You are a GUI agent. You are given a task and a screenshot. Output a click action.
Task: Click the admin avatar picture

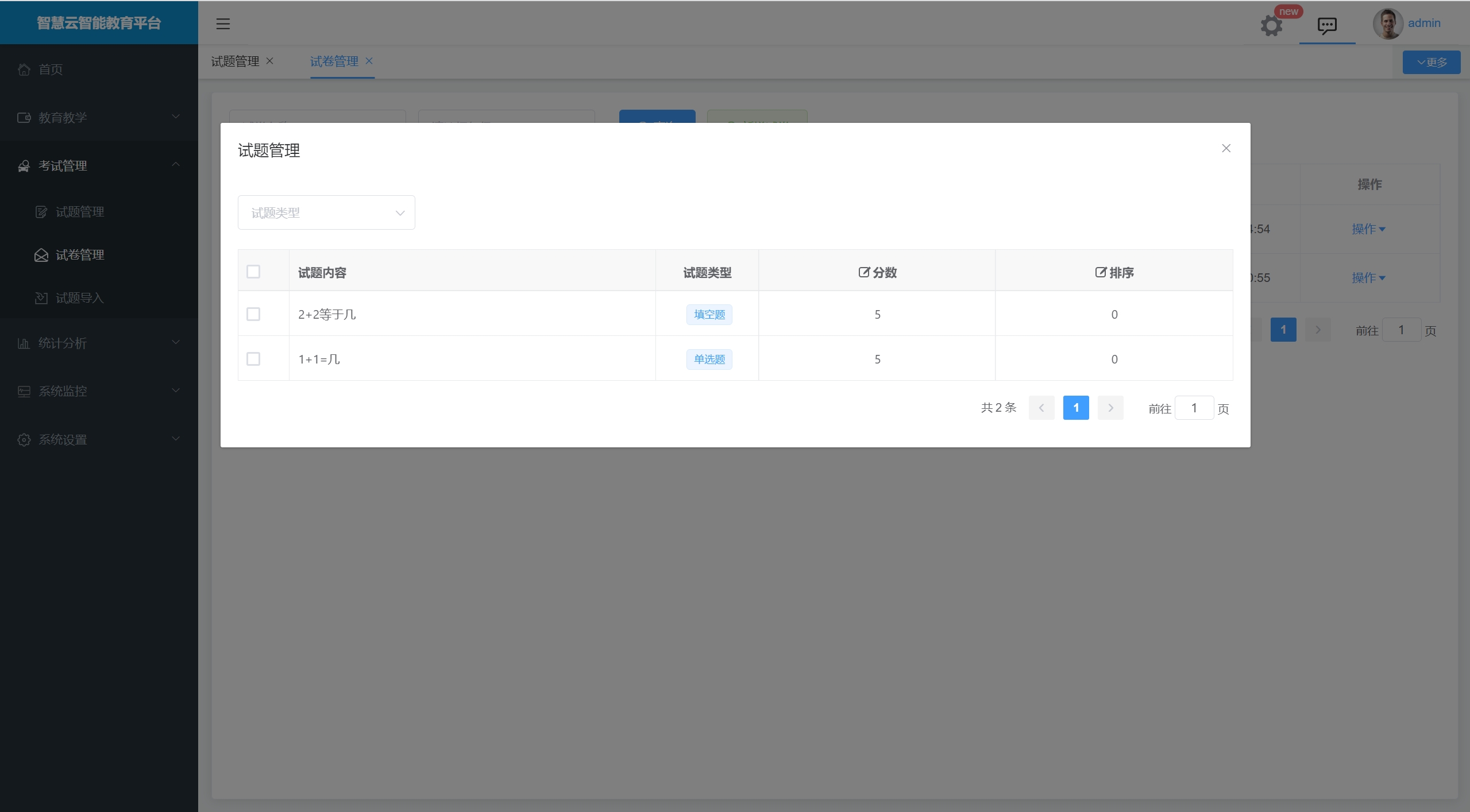pyautogui.click(x=1387, y=24)
